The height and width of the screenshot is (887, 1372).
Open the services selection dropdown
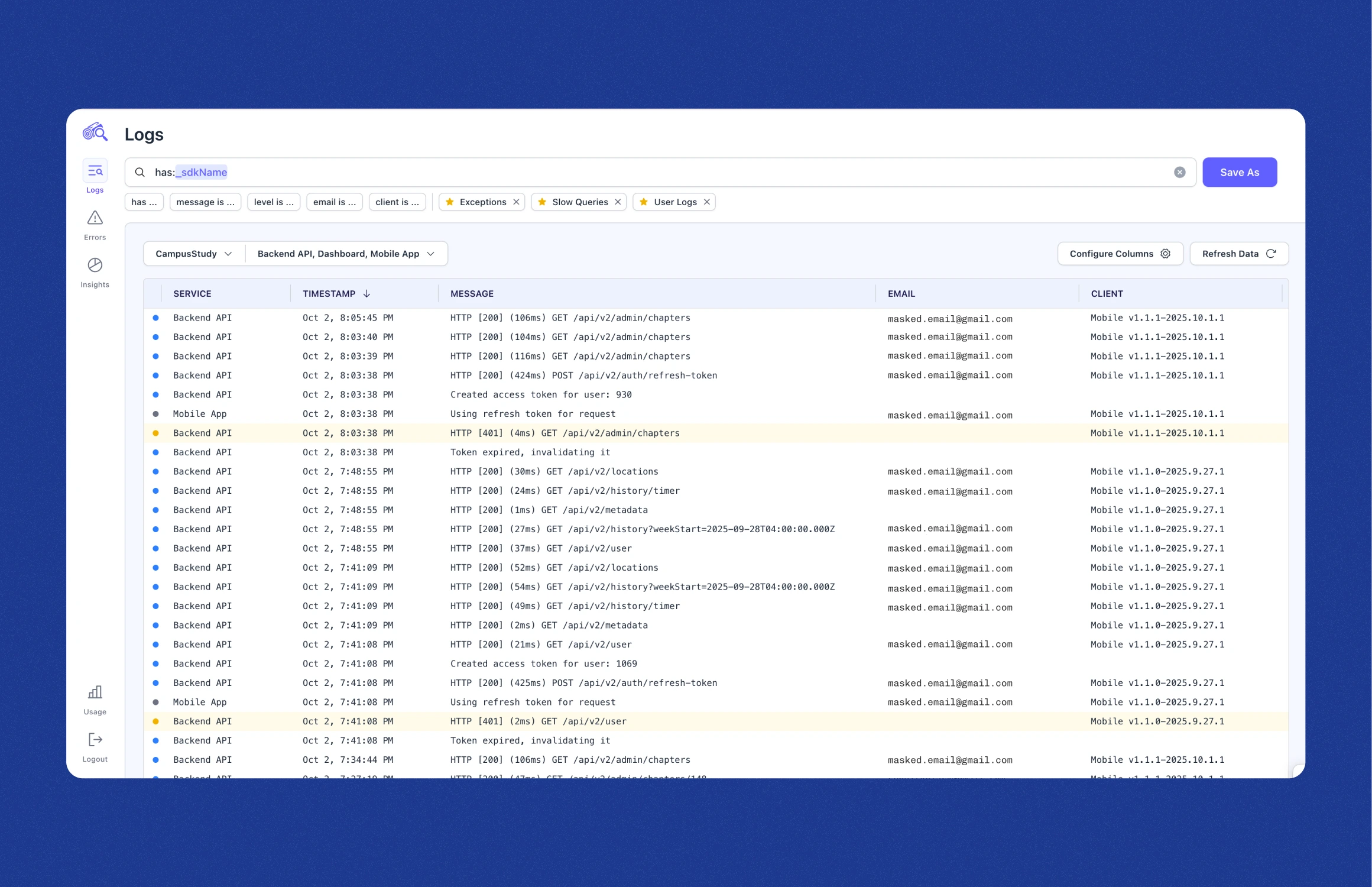[x=346, y=254]
